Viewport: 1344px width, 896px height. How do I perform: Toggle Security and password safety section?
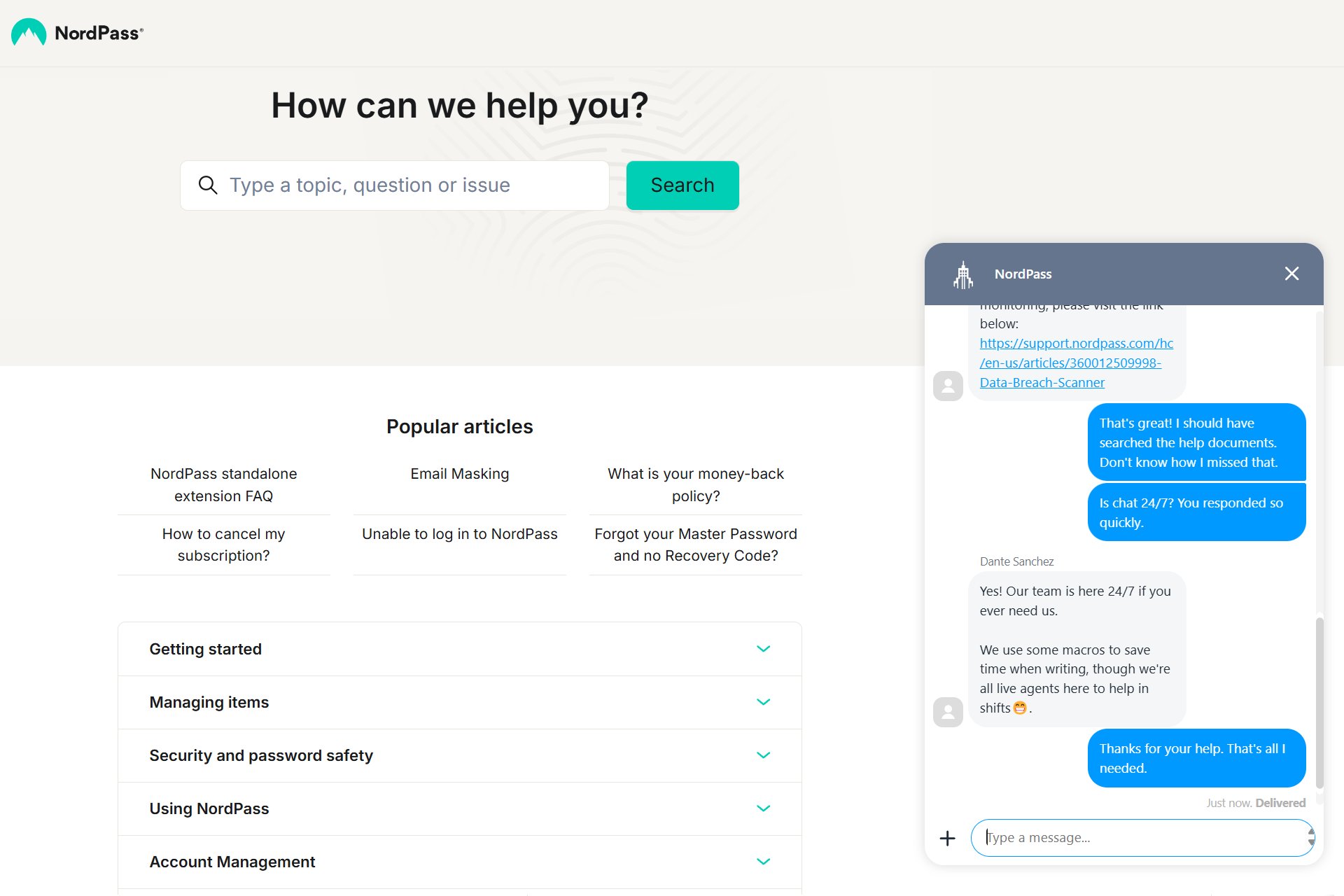click(x=763, y=755)
